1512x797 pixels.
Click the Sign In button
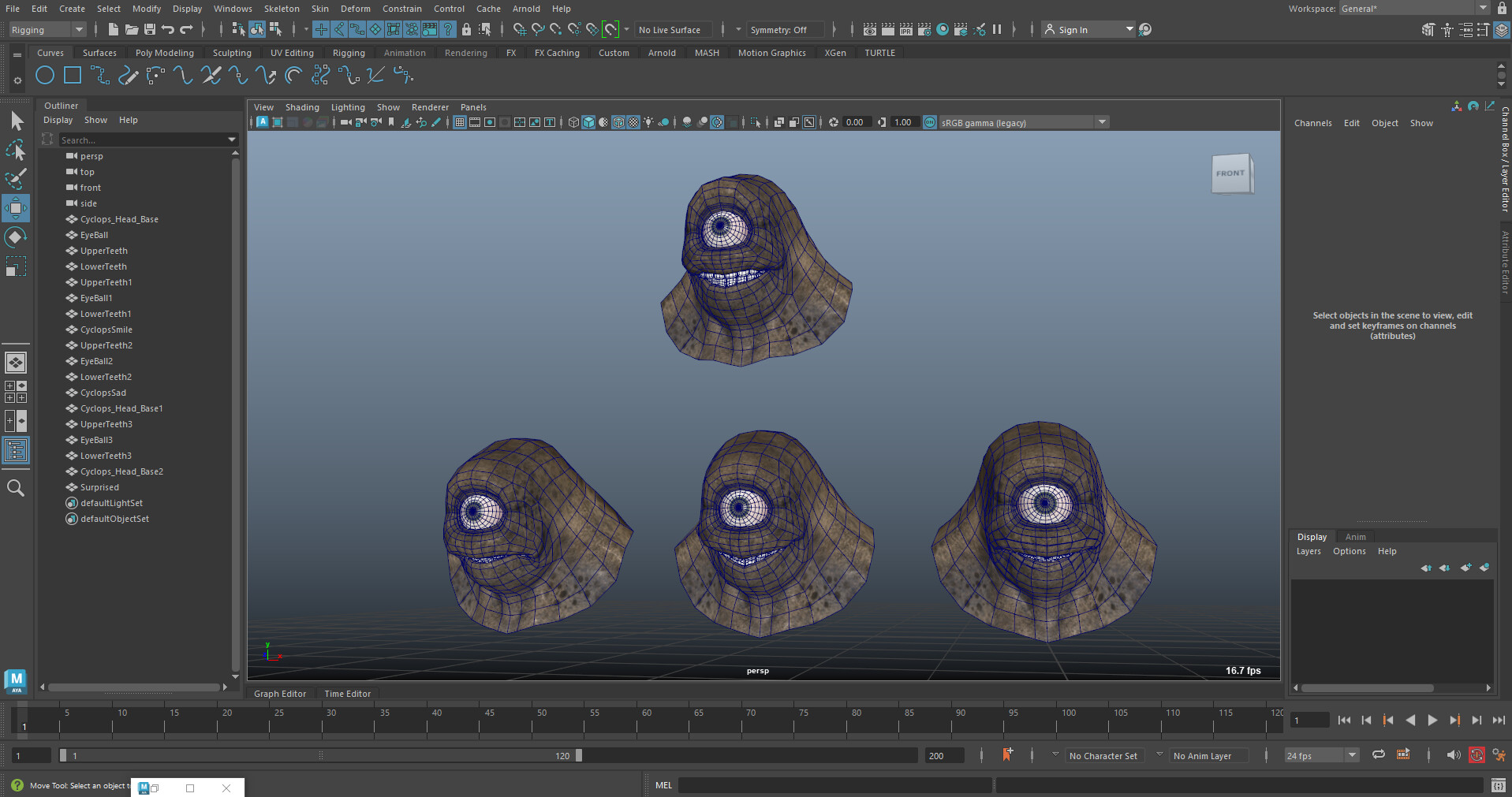[x=1073, y=29]
